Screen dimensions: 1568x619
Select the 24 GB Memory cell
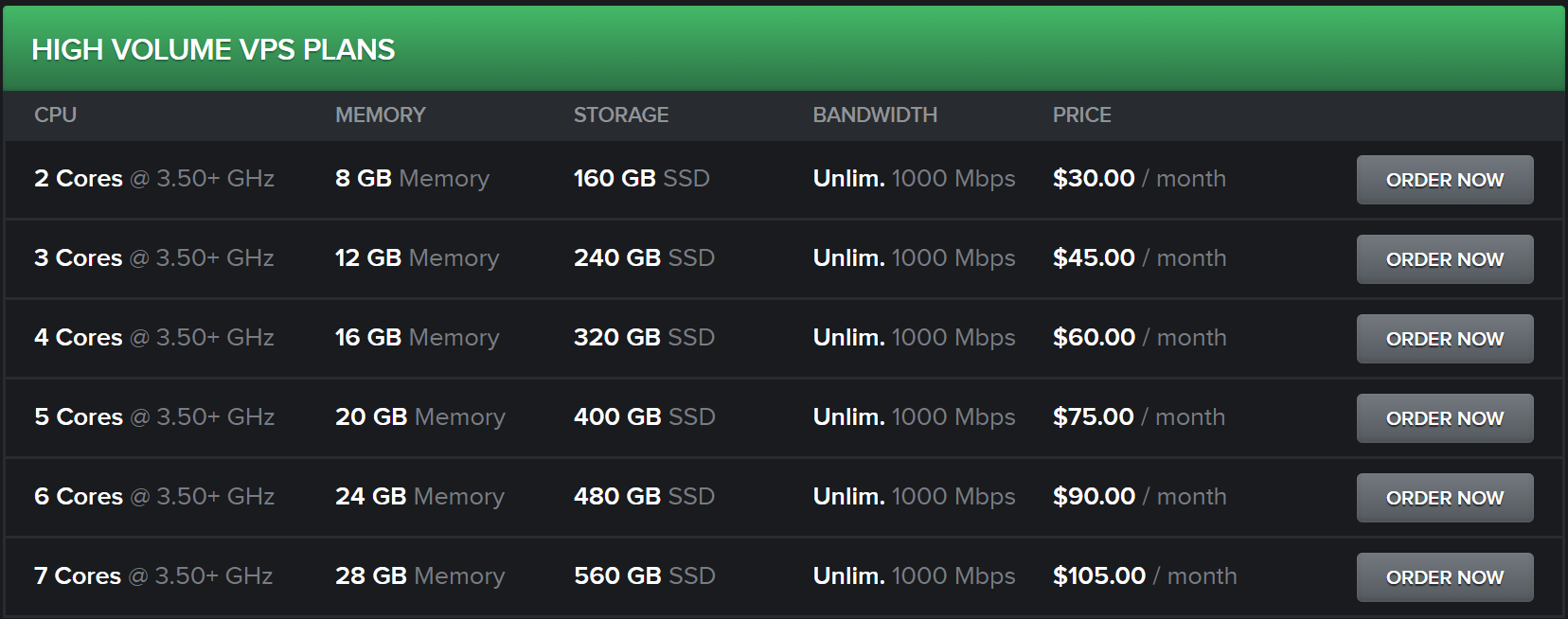(419, 496)
